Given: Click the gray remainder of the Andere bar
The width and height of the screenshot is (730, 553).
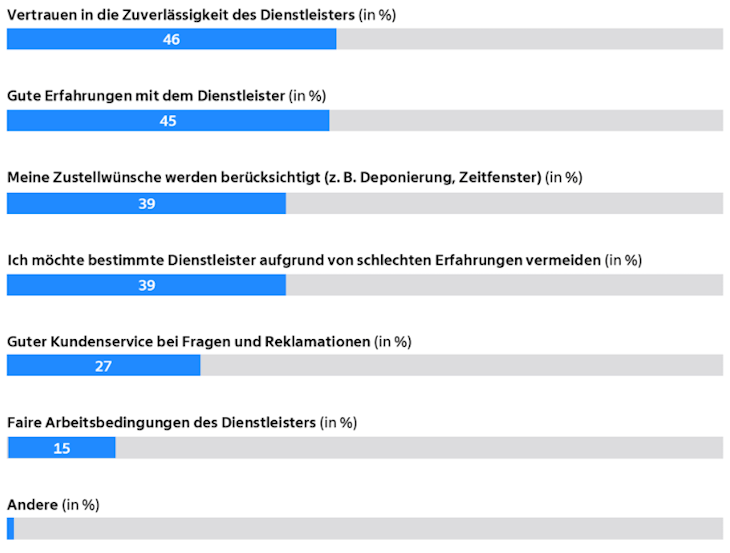Looking at the screenshot, I should (x=368, y=529).
